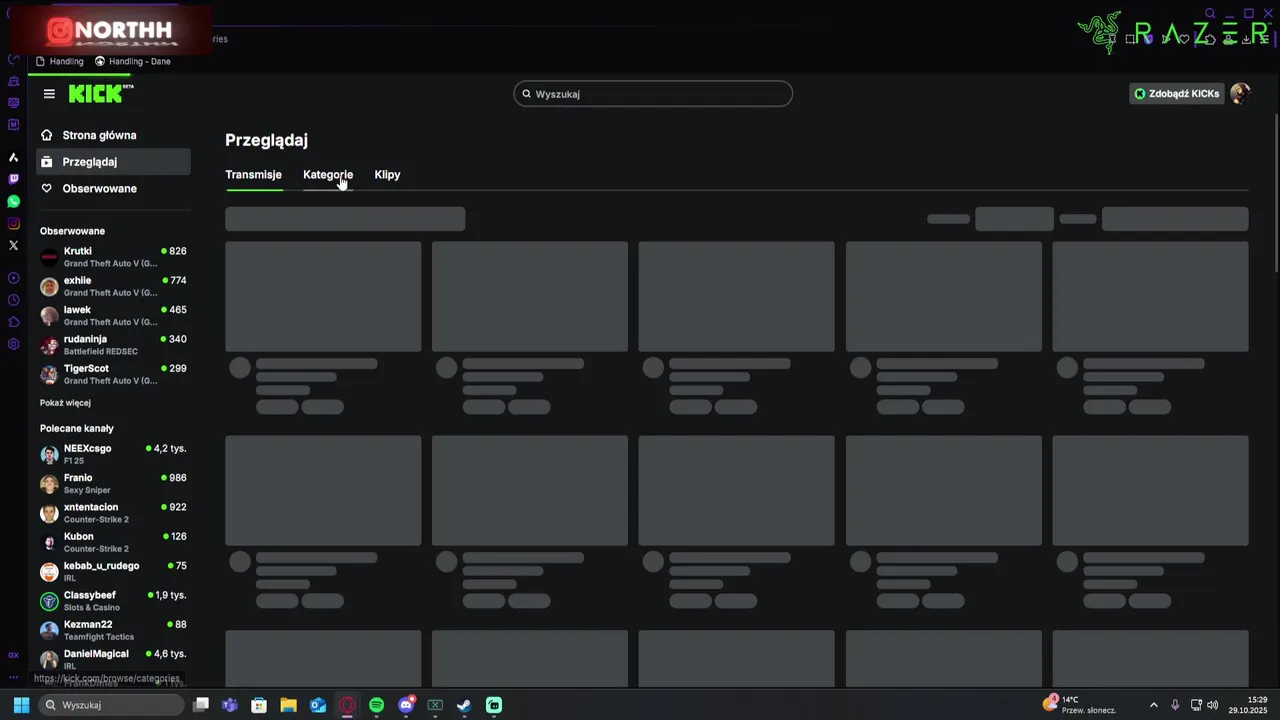Open browser history clock in sidebar
Screen dimensions: 1280x720
click(x=13, y=300)
